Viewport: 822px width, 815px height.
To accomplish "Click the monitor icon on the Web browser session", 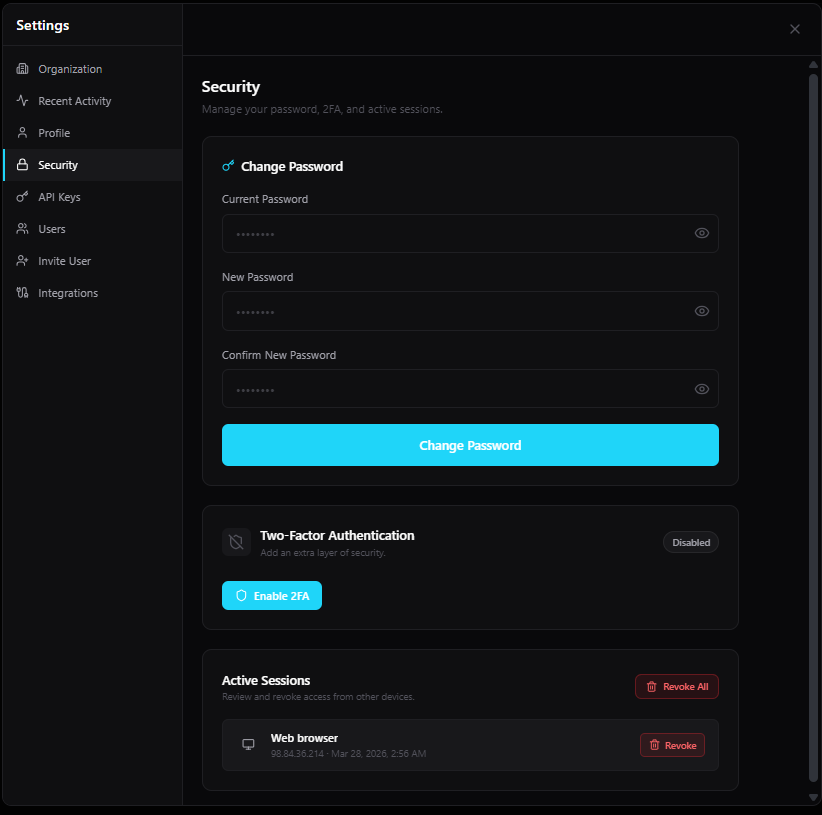I will (248, 744).
